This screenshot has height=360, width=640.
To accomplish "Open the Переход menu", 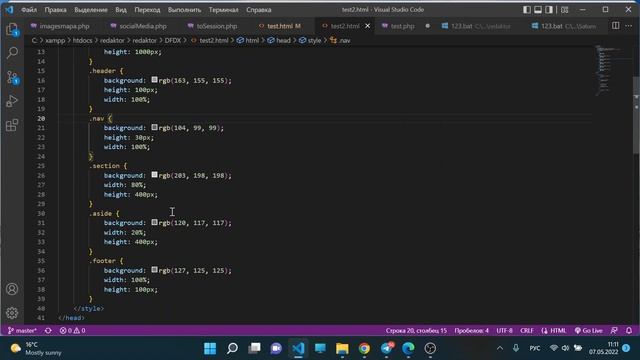I will click(x=147, y=9).
